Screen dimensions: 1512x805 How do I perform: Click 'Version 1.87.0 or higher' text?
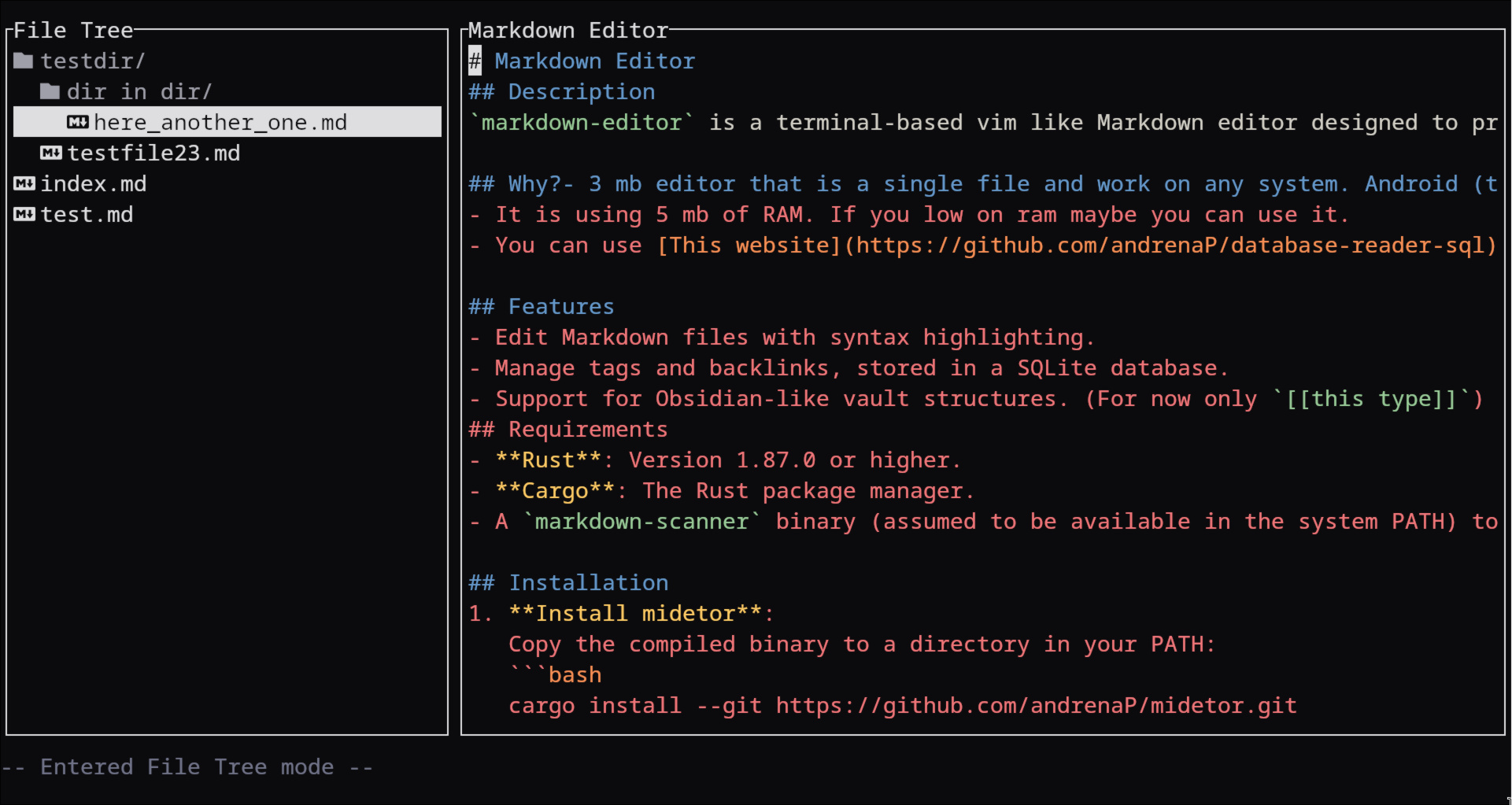795,460
